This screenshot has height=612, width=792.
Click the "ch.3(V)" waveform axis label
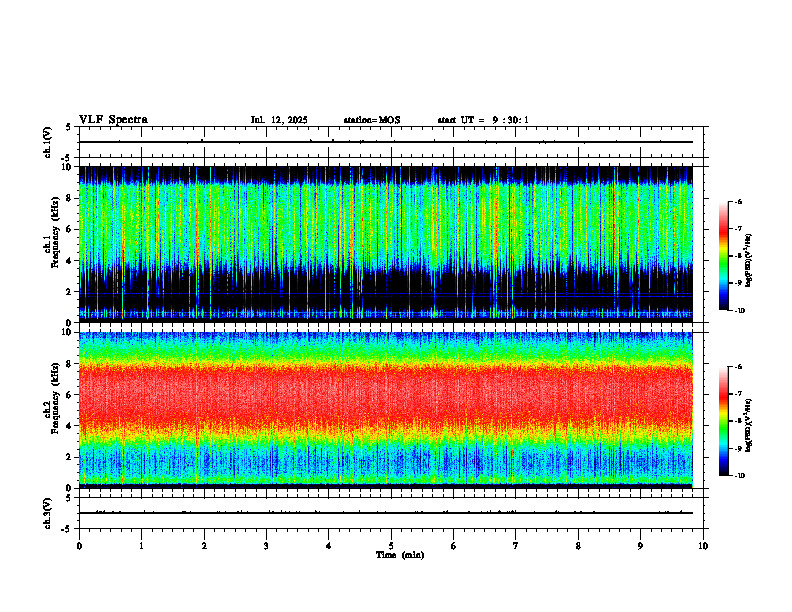(x=48, y=513)
